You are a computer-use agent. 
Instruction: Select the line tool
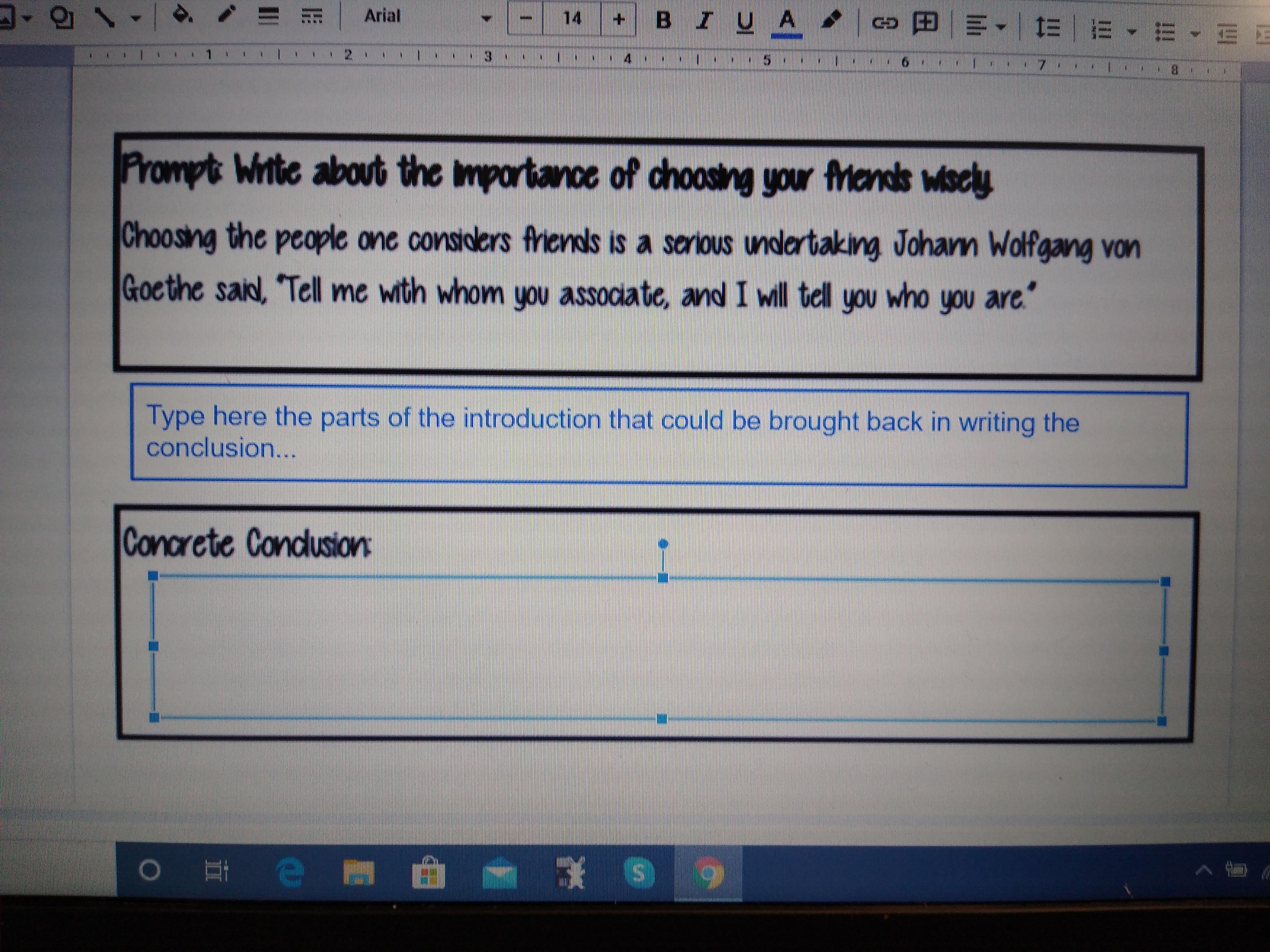click(x=104, y=17)
